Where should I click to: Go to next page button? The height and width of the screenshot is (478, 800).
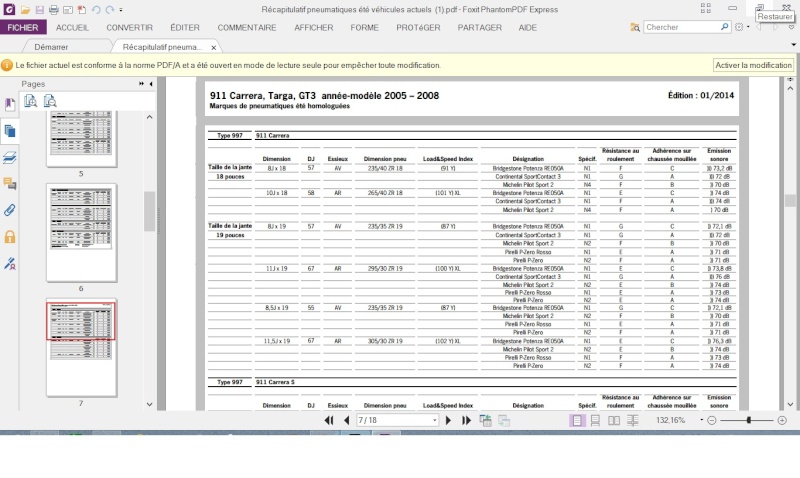(448, 420)
